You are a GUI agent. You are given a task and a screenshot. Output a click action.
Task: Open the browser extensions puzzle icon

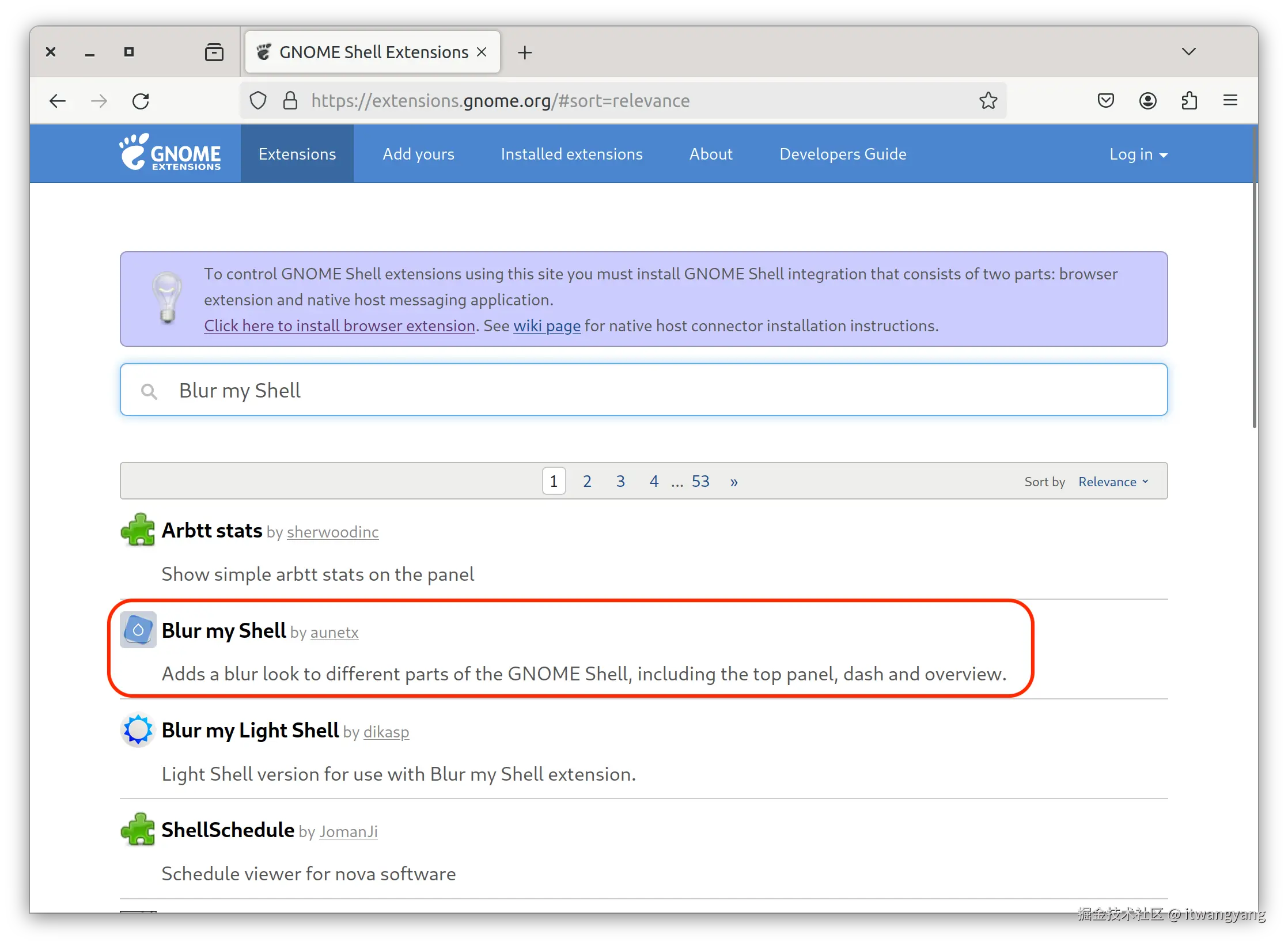1189,101
